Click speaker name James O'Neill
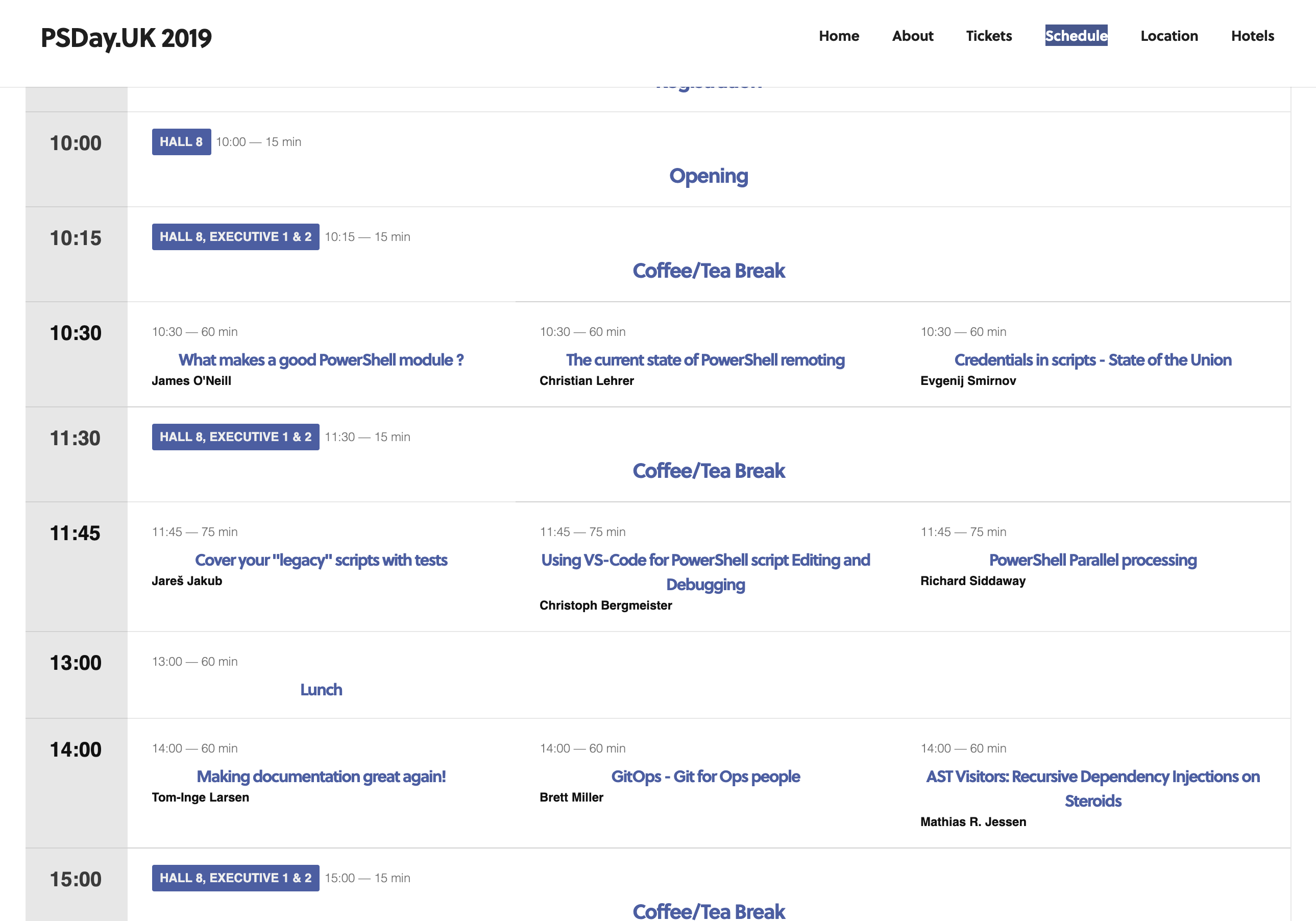The image size is (1316, 921). pyautogui.click(x=191, y=380)
